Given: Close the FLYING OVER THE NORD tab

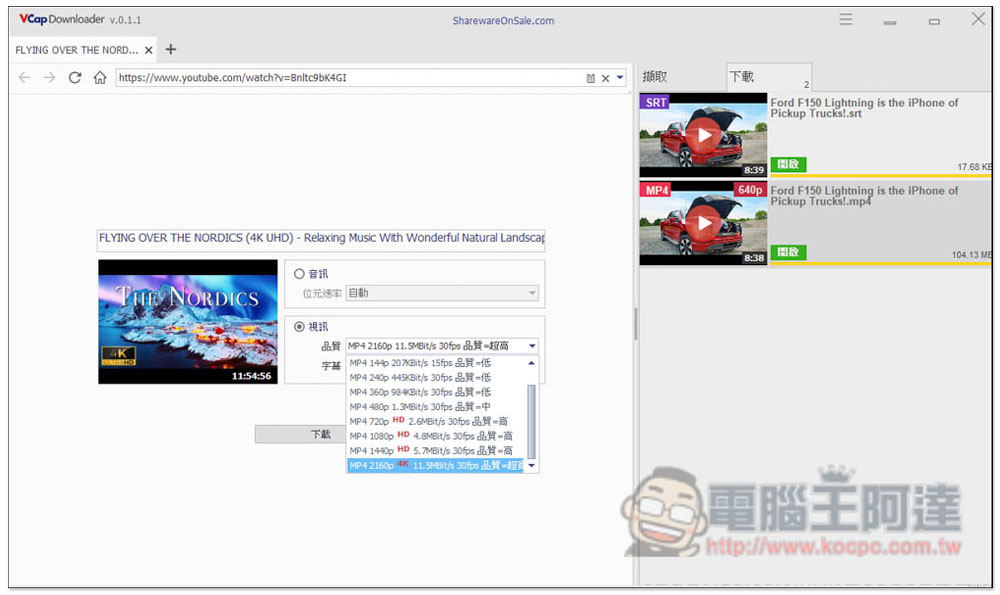Looking at the screenshot, I should [x=149, y=50].
